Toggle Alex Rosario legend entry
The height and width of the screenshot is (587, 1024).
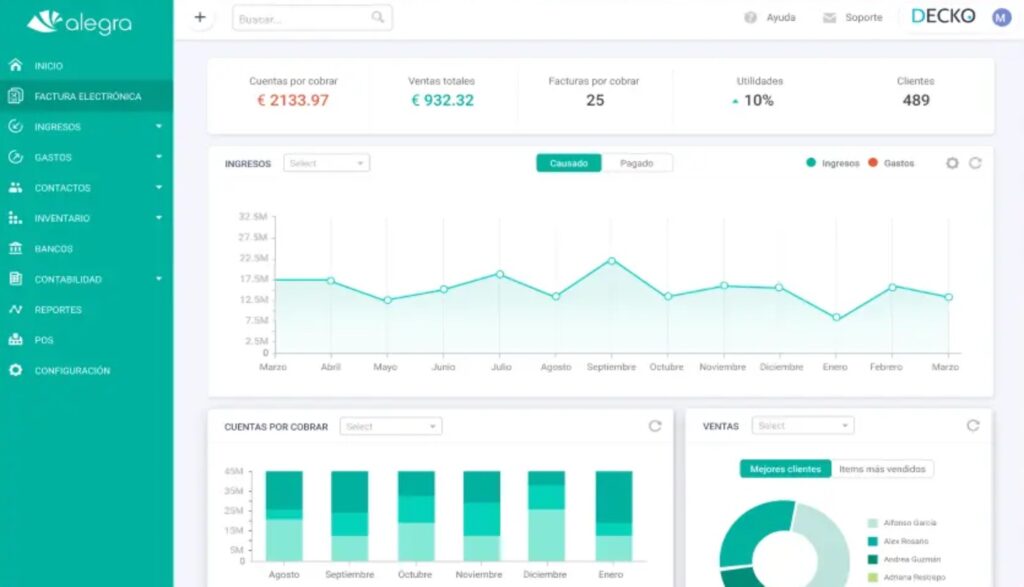898,541
